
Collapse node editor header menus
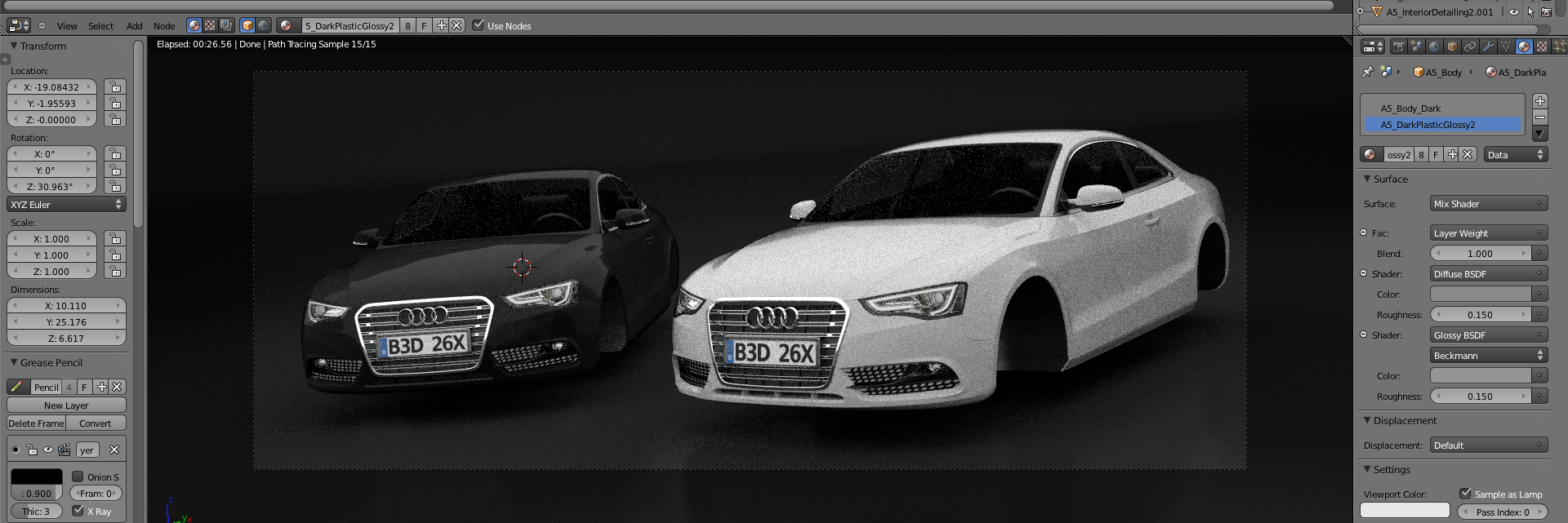[x=42, y=25]
